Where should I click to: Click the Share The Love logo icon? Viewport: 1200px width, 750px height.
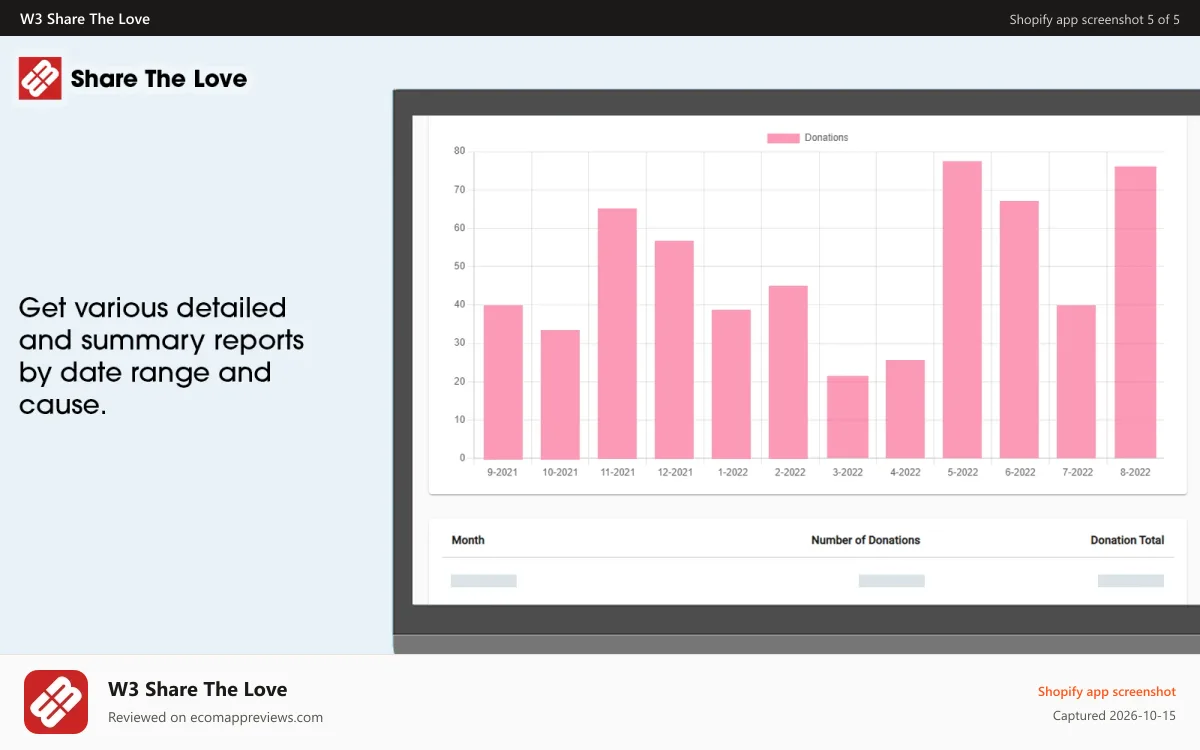(x=40, y=78)
